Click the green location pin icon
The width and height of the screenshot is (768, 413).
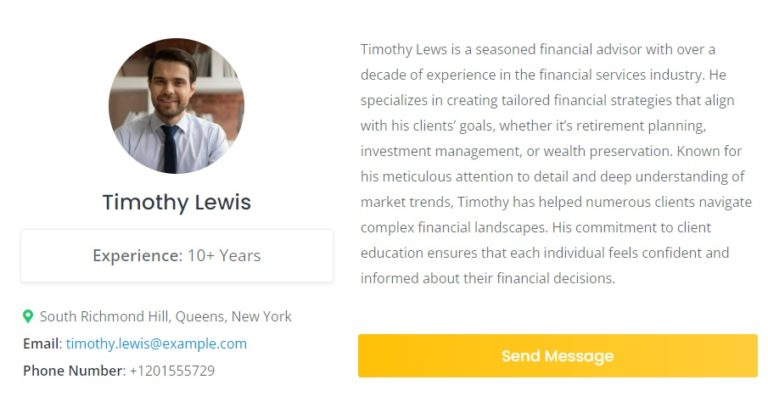pyautogui.click(x=28, y=317)
